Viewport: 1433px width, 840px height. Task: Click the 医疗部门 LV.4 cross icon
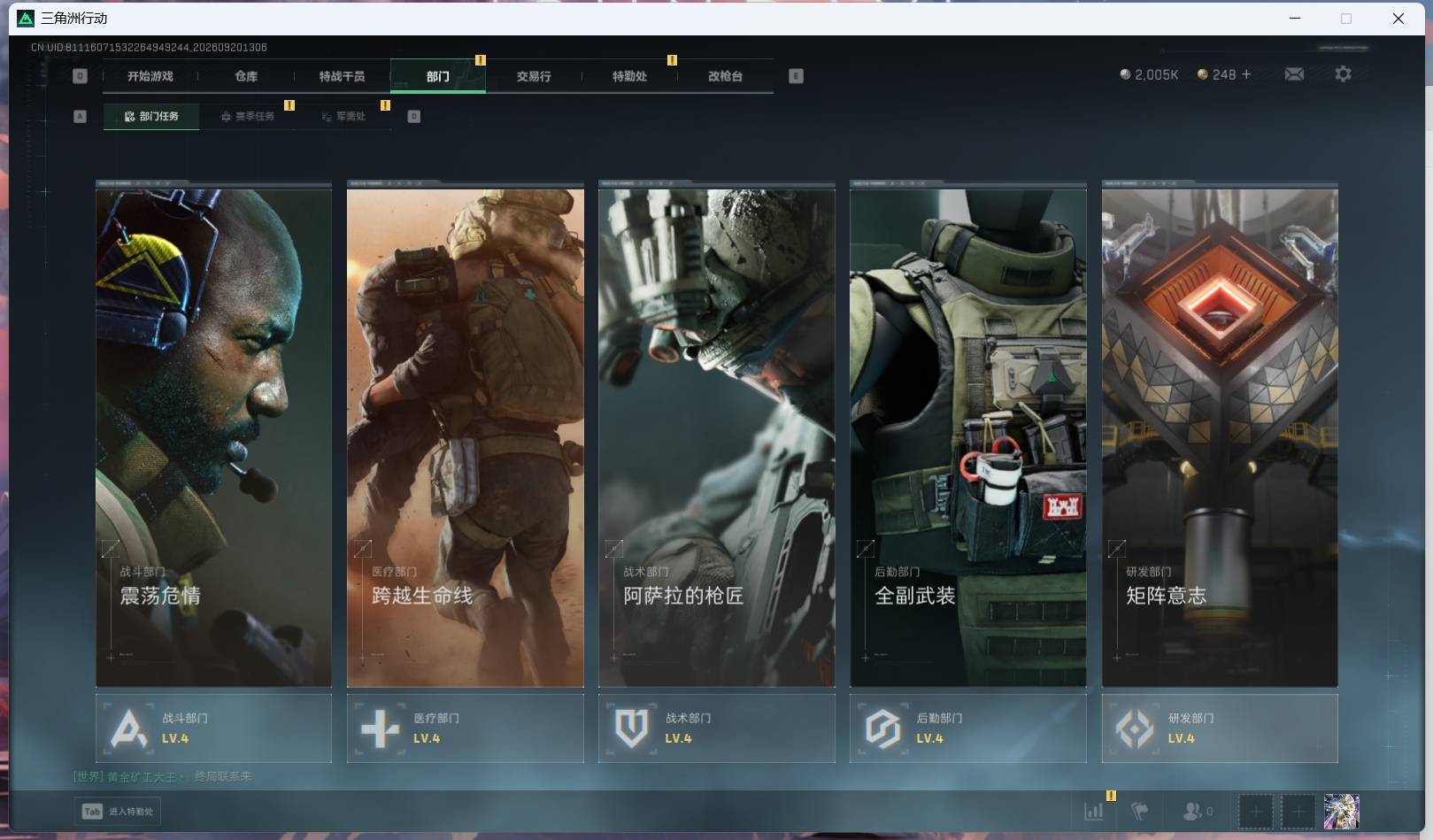381,728
